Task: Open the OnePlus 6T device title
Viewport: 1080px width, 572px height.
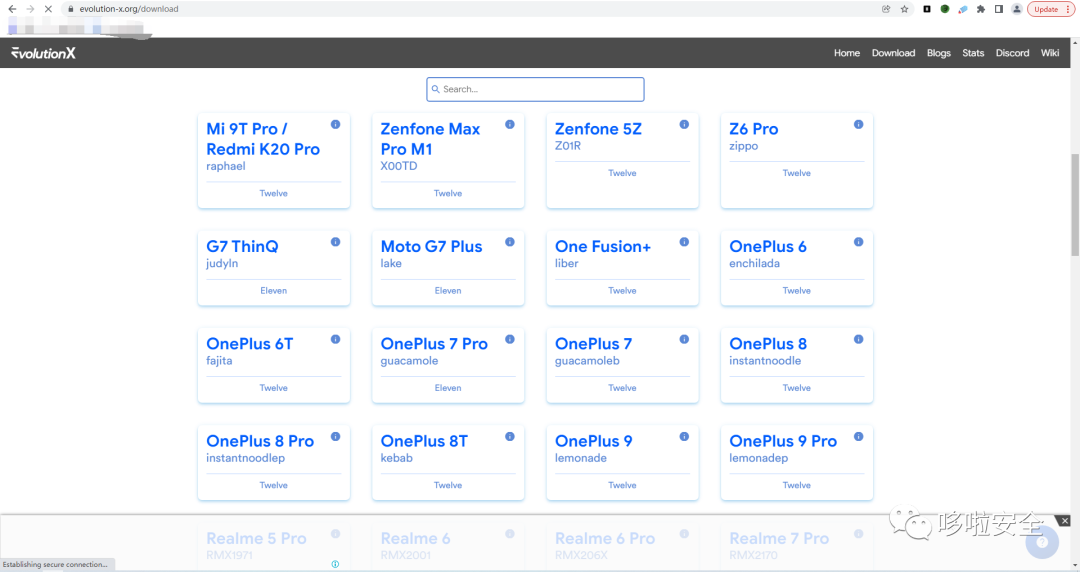Action: pos(249,344)
